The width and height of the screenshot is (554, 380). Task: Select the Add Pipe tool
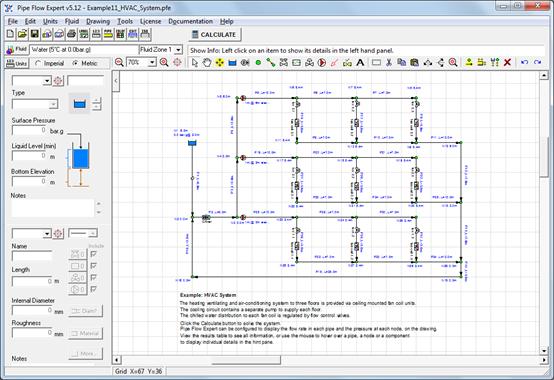[x=271, y=63]
